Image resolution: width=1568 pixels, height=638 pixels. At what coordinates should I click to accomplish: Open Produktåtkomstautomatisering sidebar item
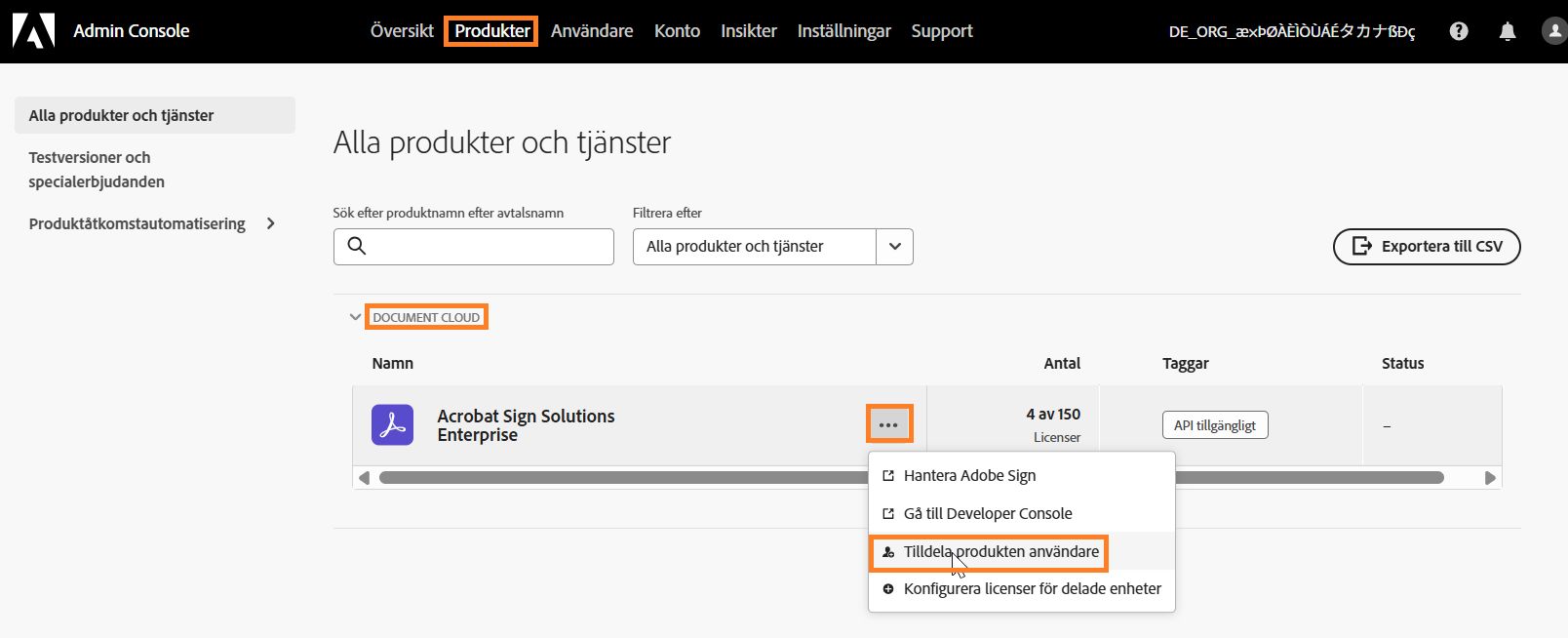click(x=137, y=224)
